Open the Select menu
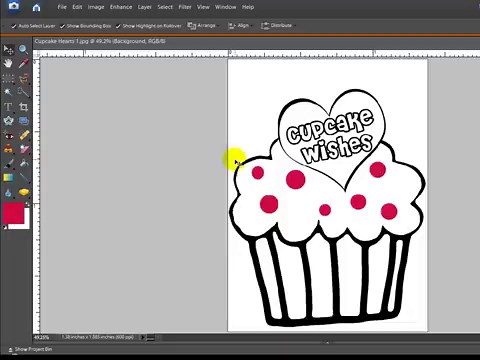Image resolution: width=480 pixels, height=360 pixels. pyautogui.click(x=165, y=7)
